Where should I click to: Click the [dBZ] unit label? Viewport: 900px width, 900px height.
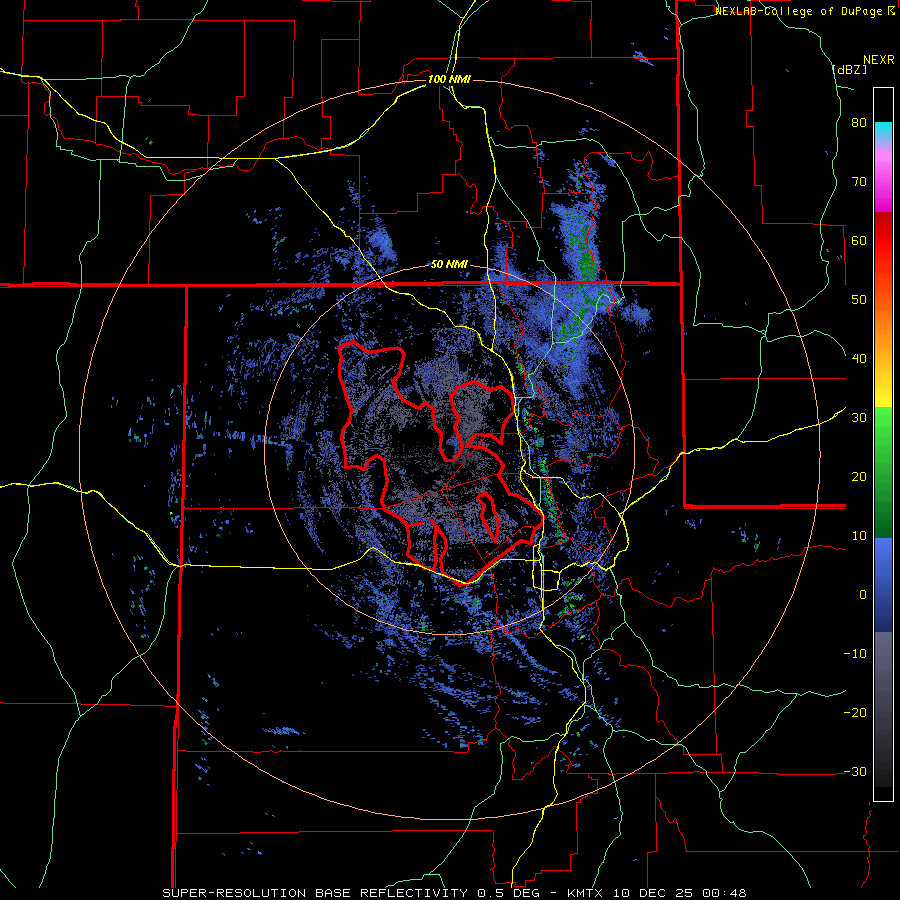click(850, 69)
